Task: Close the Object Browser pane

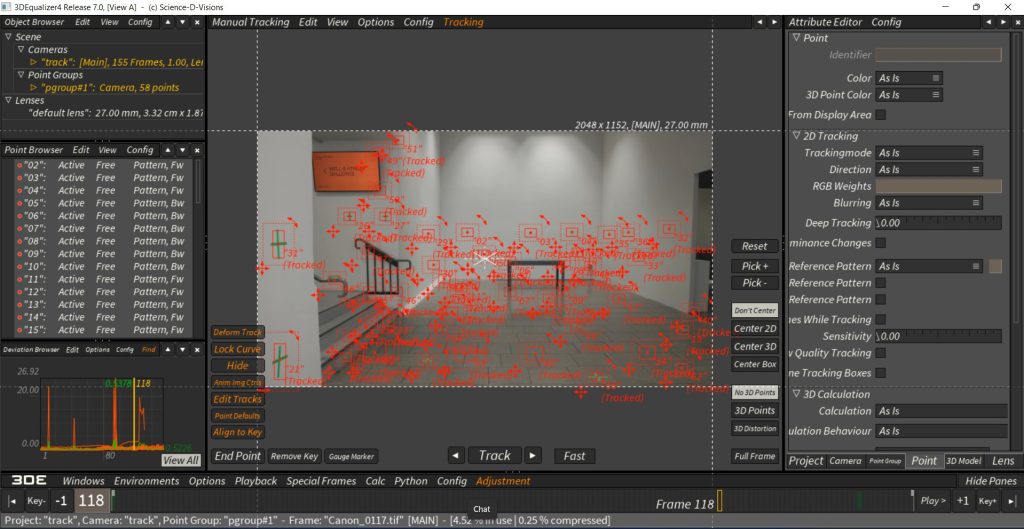Action: 197,22
